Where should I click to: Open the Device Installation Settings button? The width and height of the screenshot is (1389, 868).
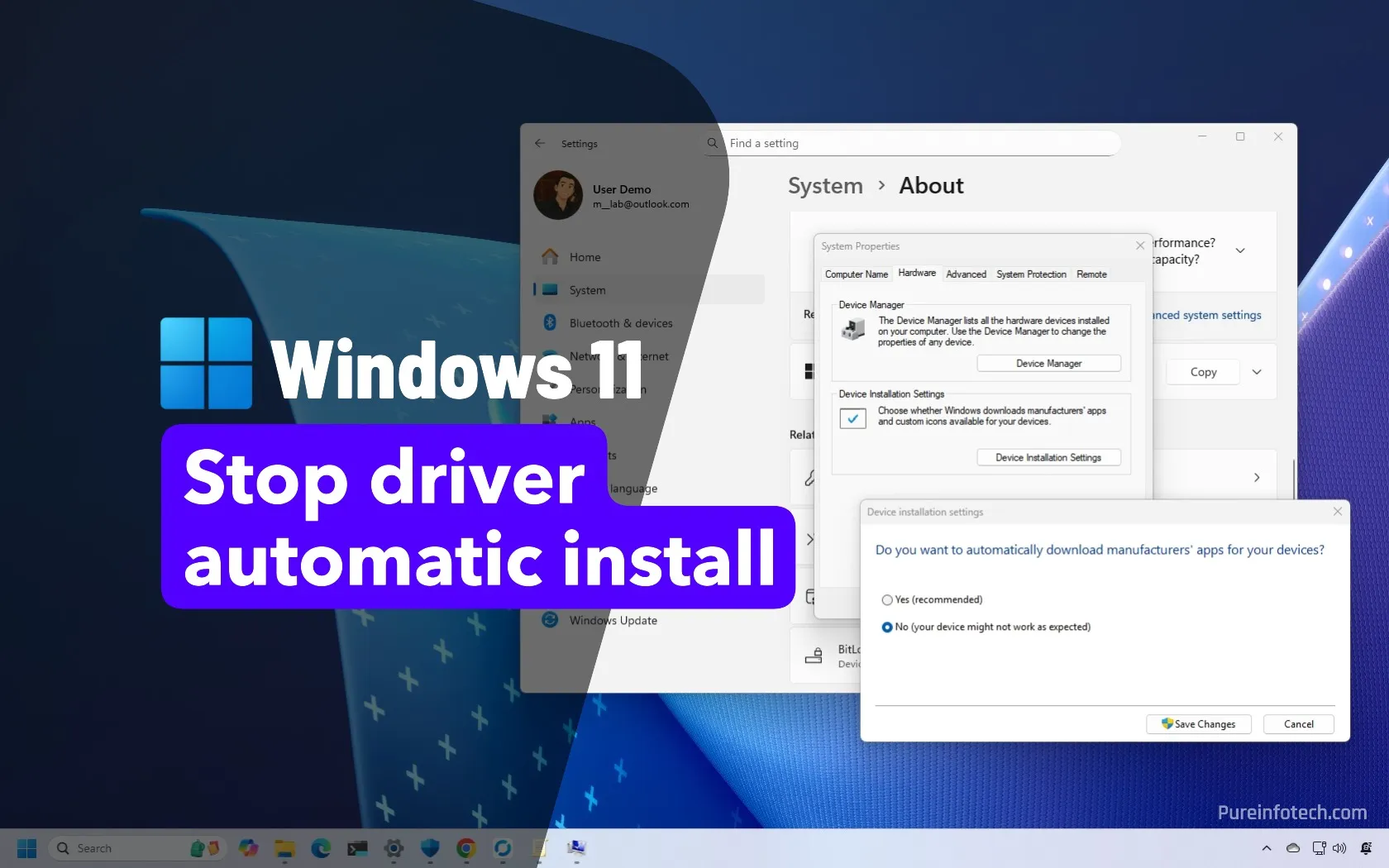click(1048, 458)
